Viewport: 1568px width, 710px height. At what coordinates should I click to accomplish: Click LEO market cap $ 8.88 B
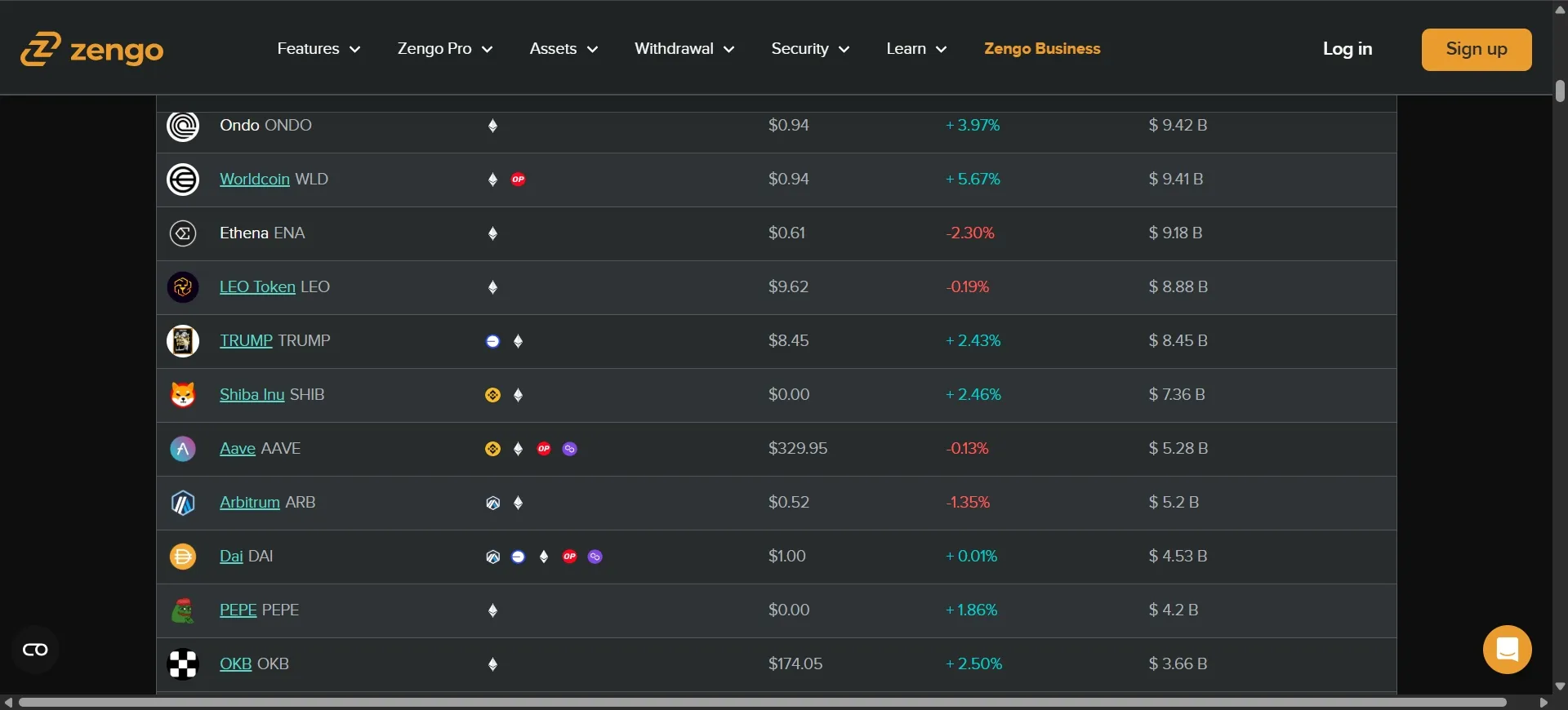1178,287
